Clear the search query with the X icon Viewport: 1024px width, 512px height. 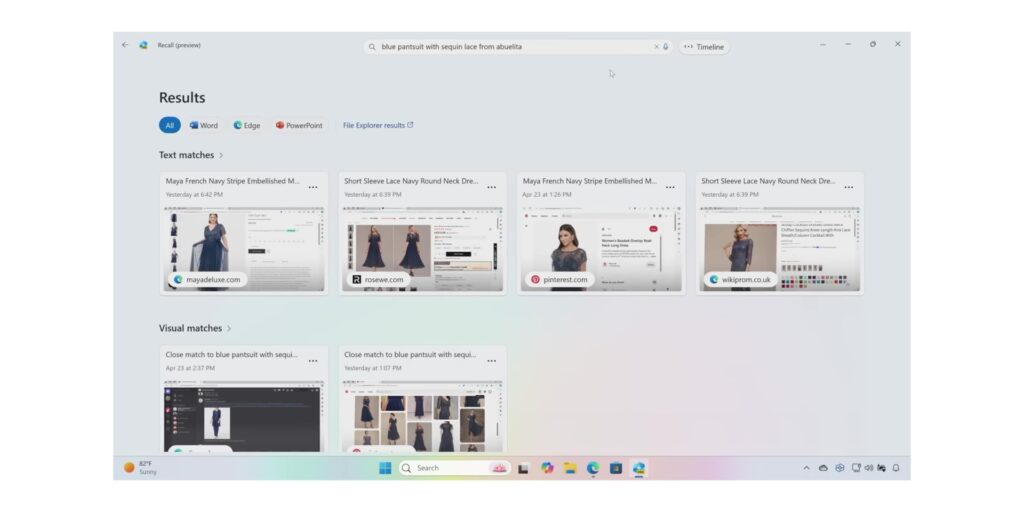tap(656, 47)
